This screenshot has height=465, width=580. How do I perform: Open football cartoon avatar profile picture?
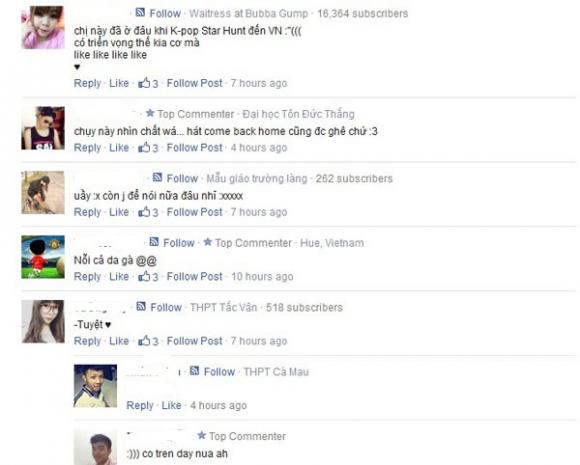point(43,257)
